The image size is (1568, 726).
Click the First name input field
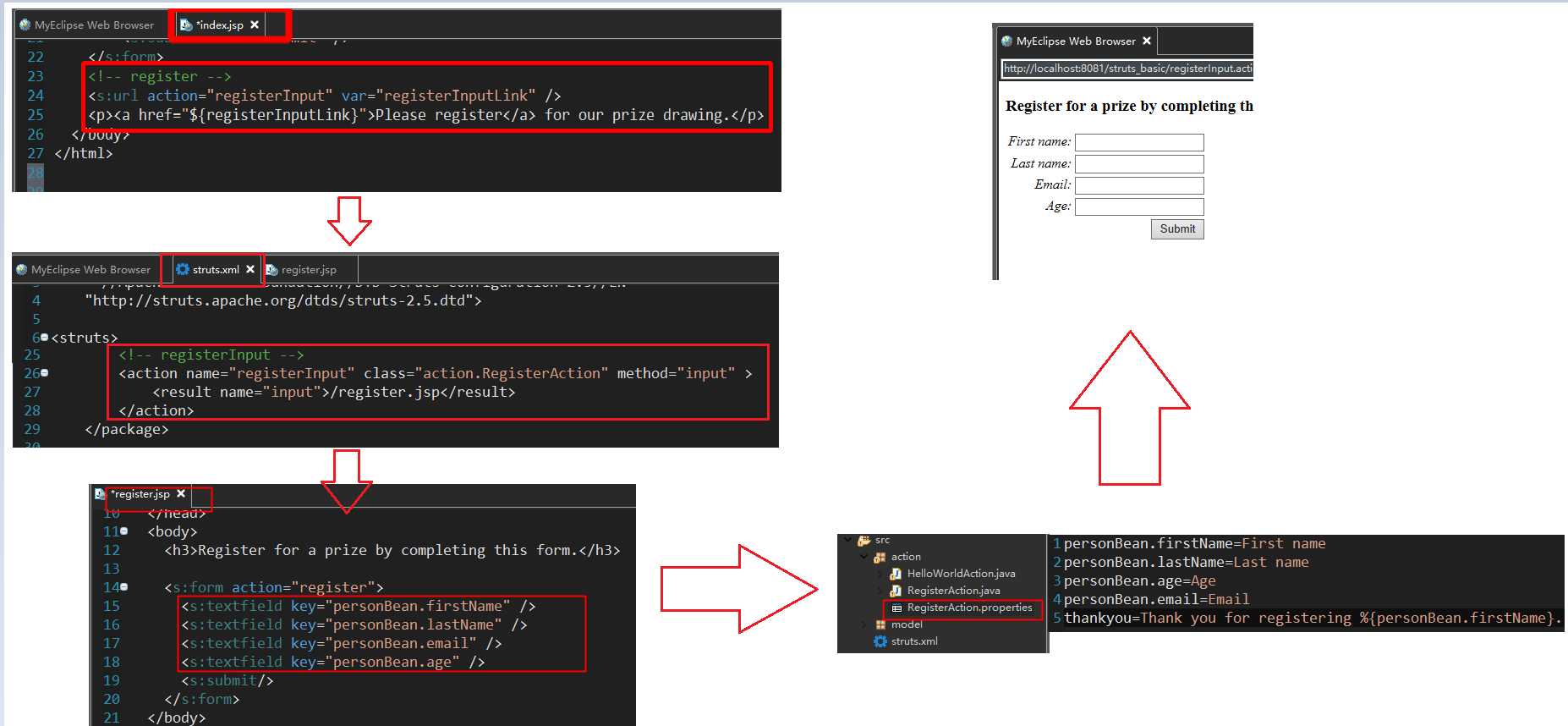pyautogui.click(x=1139, y=142)
